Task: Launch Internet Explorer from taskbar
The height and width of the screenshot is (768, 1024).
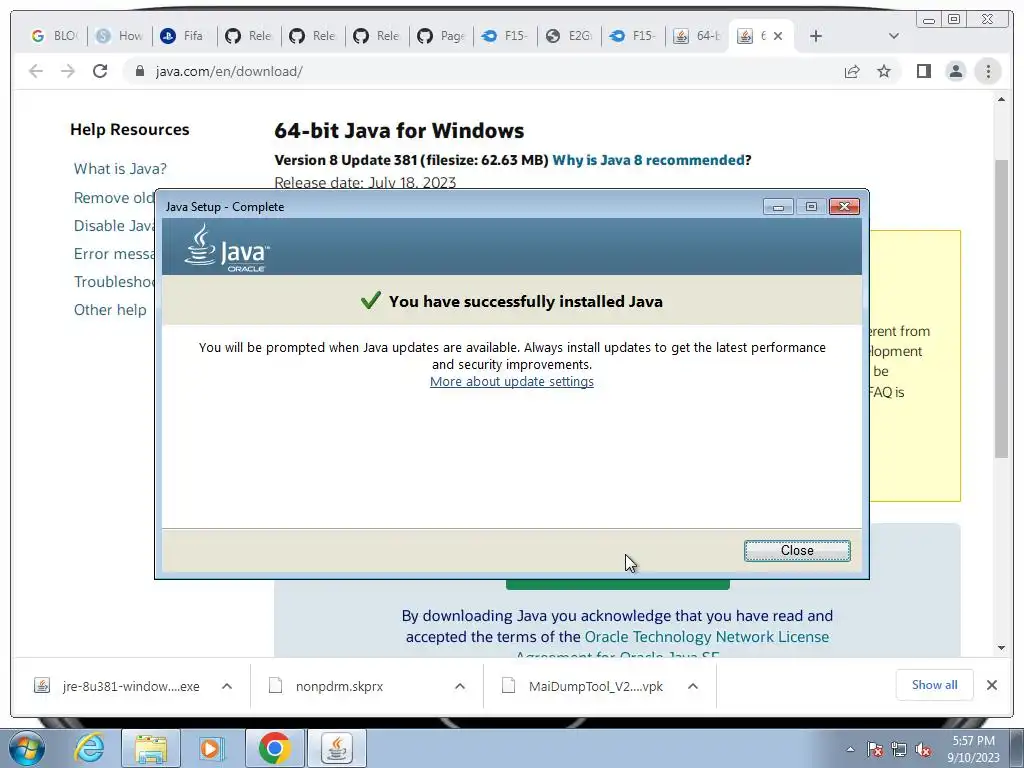Action: point(89,748)
